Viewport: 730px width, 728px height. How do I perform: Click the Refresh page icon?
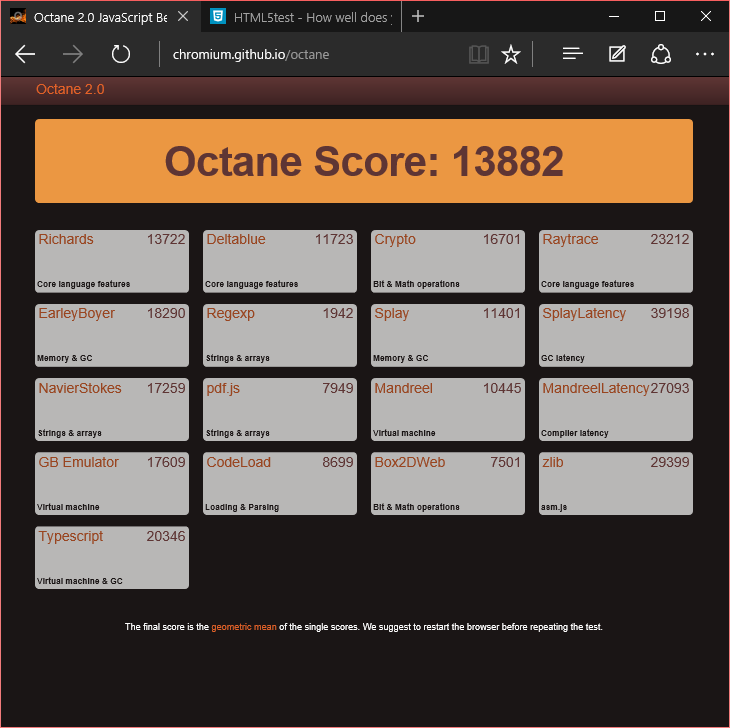(121, 54)
